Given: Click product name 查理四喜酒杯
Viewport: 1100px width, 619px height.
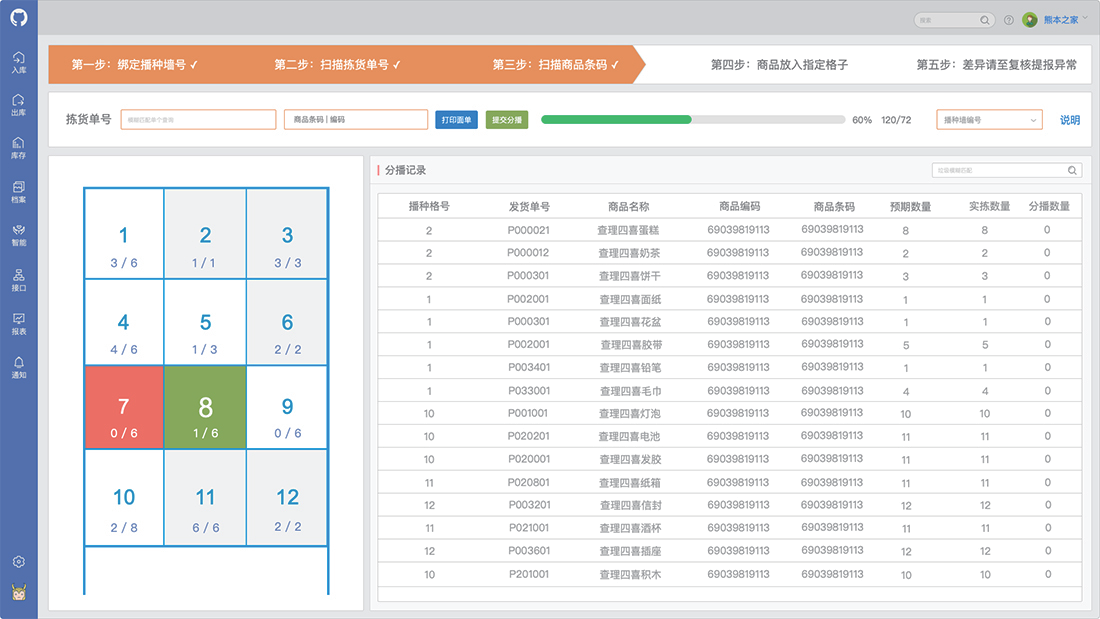Looking at the screenshot, I should pos(630,528).
